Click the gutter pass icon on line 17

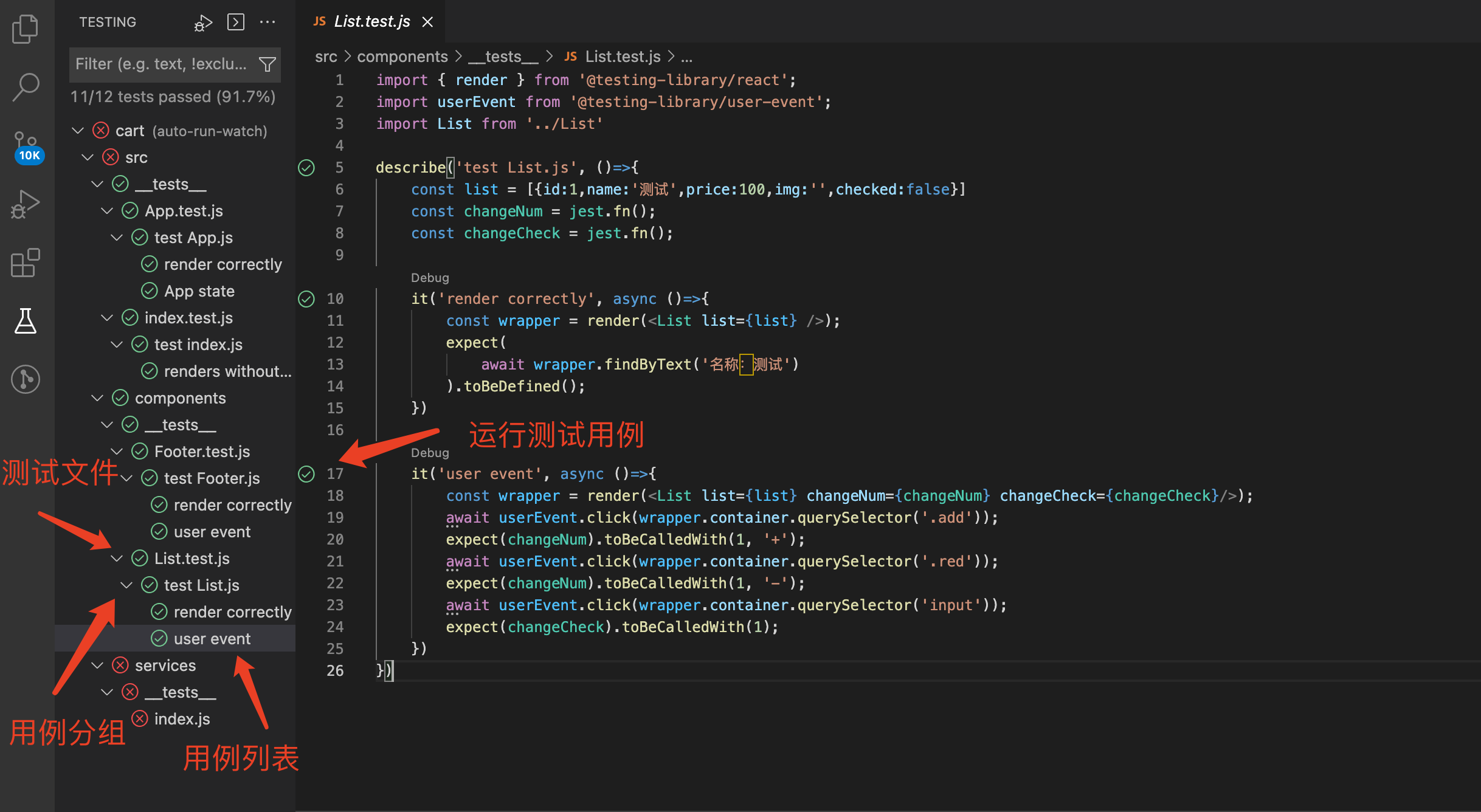click(x=306, y=474)
